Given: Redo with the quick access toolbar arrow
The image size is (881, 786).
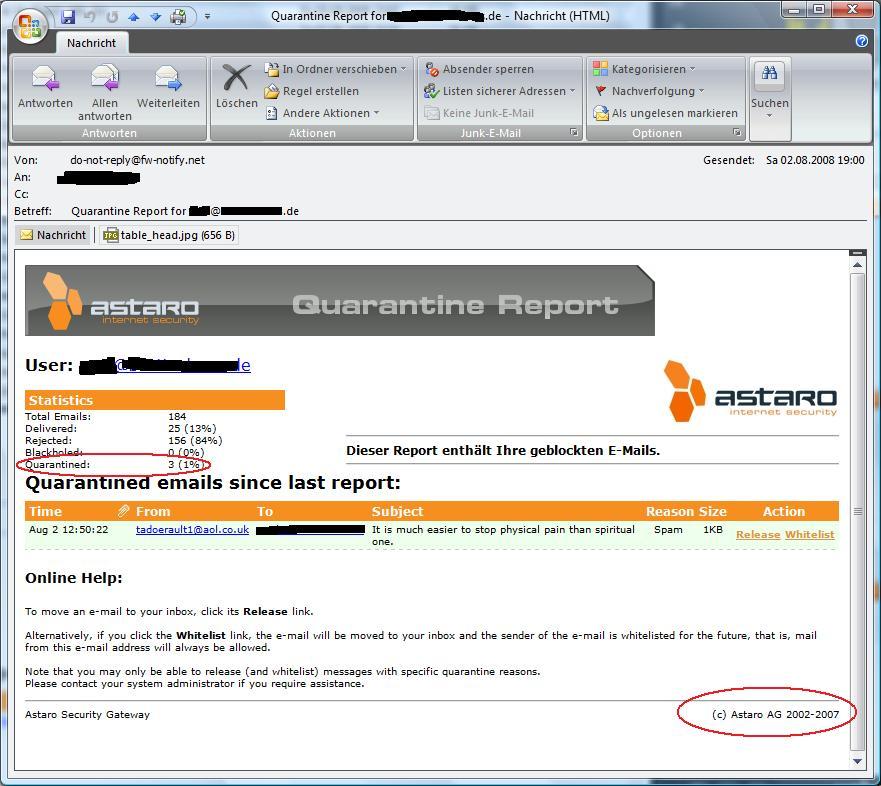Looking at the screenshot, I should coord(112,17).
